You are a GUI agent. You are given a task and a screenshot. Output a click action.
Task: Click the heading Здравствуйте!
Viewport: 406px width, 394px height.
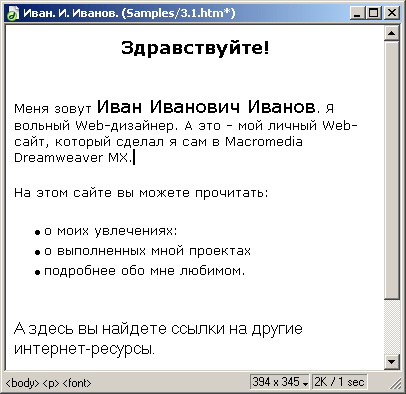pos(195,48)
